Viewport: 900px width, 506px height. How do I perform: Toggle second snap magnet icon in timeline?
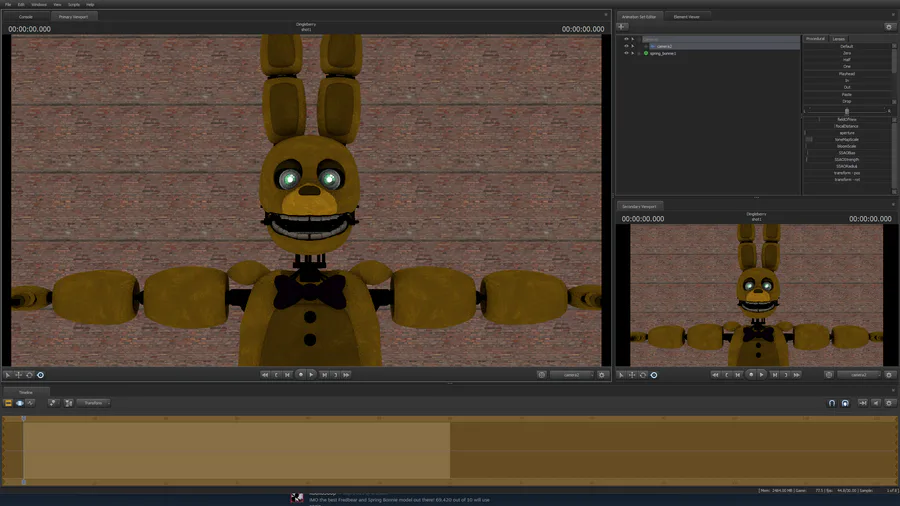(845, 403)
